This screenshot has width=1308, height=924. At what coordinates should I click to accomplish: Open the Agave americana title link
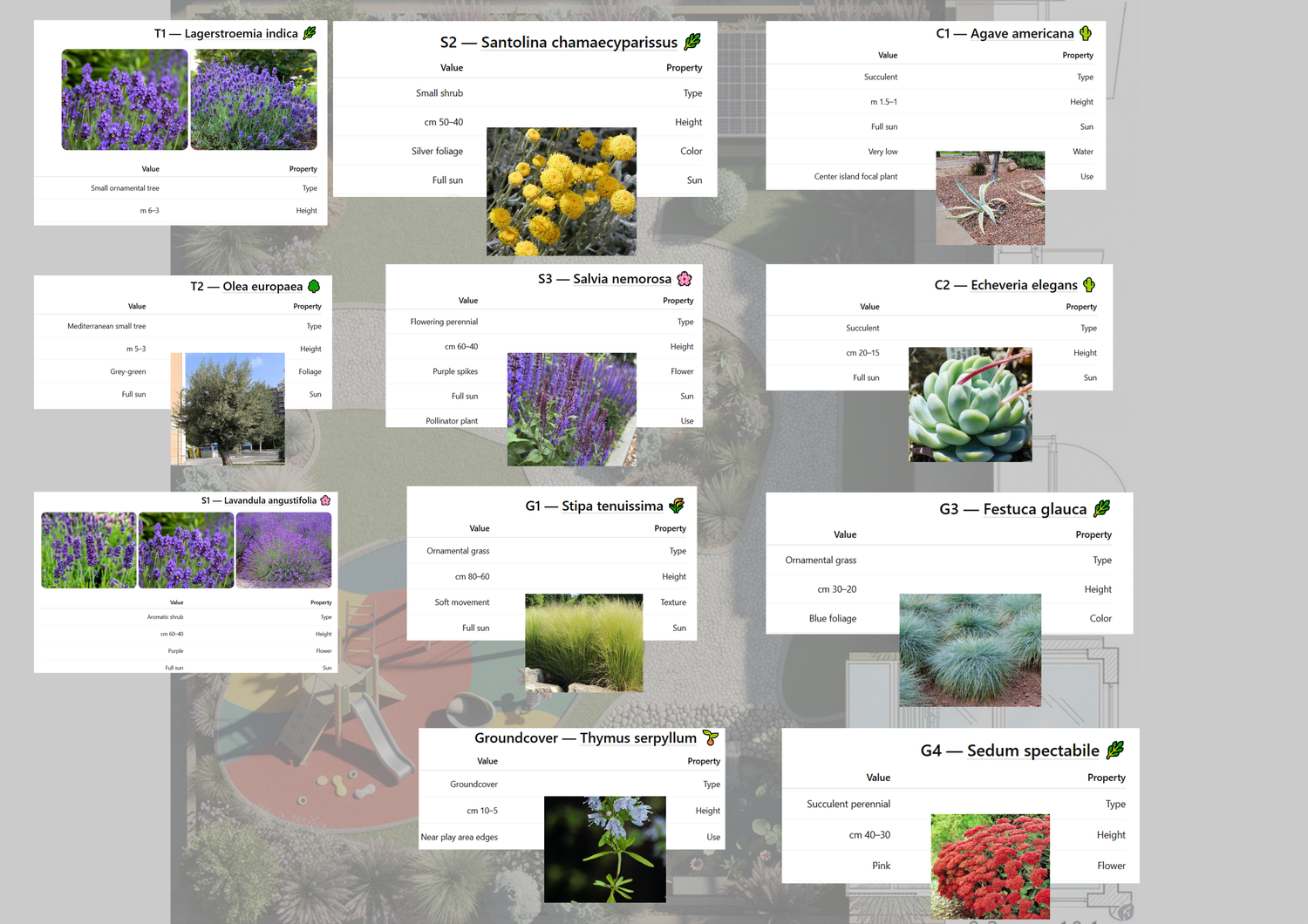1022,33
